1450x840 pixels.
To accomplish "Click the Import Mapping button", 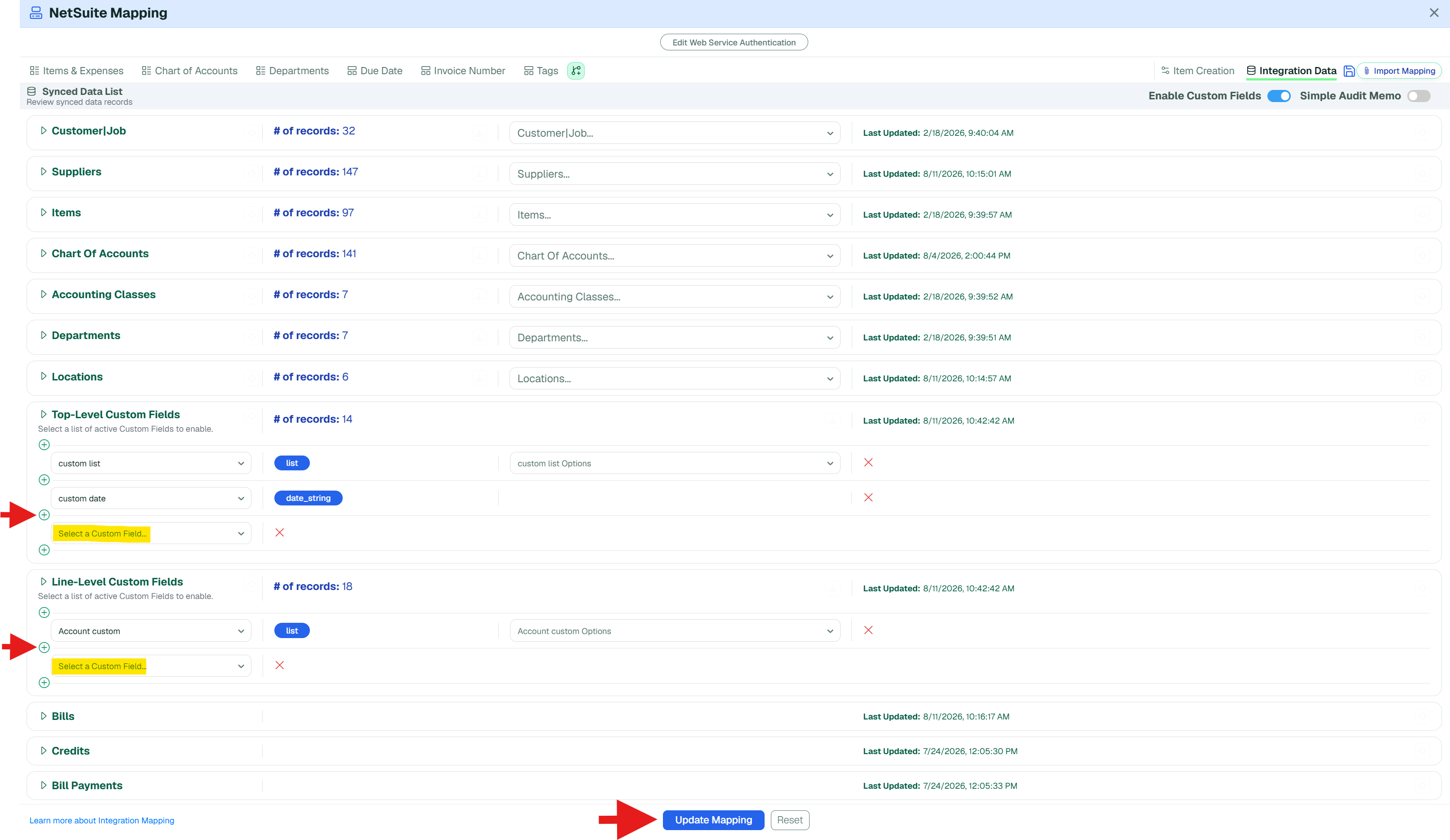I will [x=1399, y=71].
